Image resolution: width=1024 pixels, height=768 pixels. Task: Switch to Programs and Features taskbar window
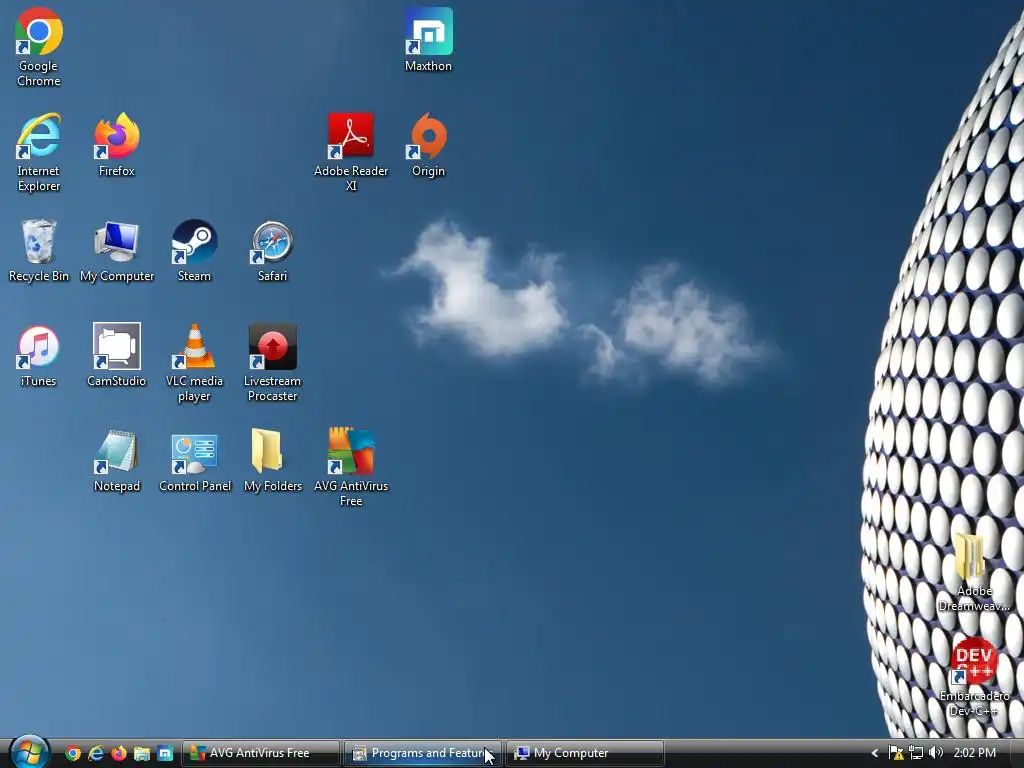coord(423,753)
